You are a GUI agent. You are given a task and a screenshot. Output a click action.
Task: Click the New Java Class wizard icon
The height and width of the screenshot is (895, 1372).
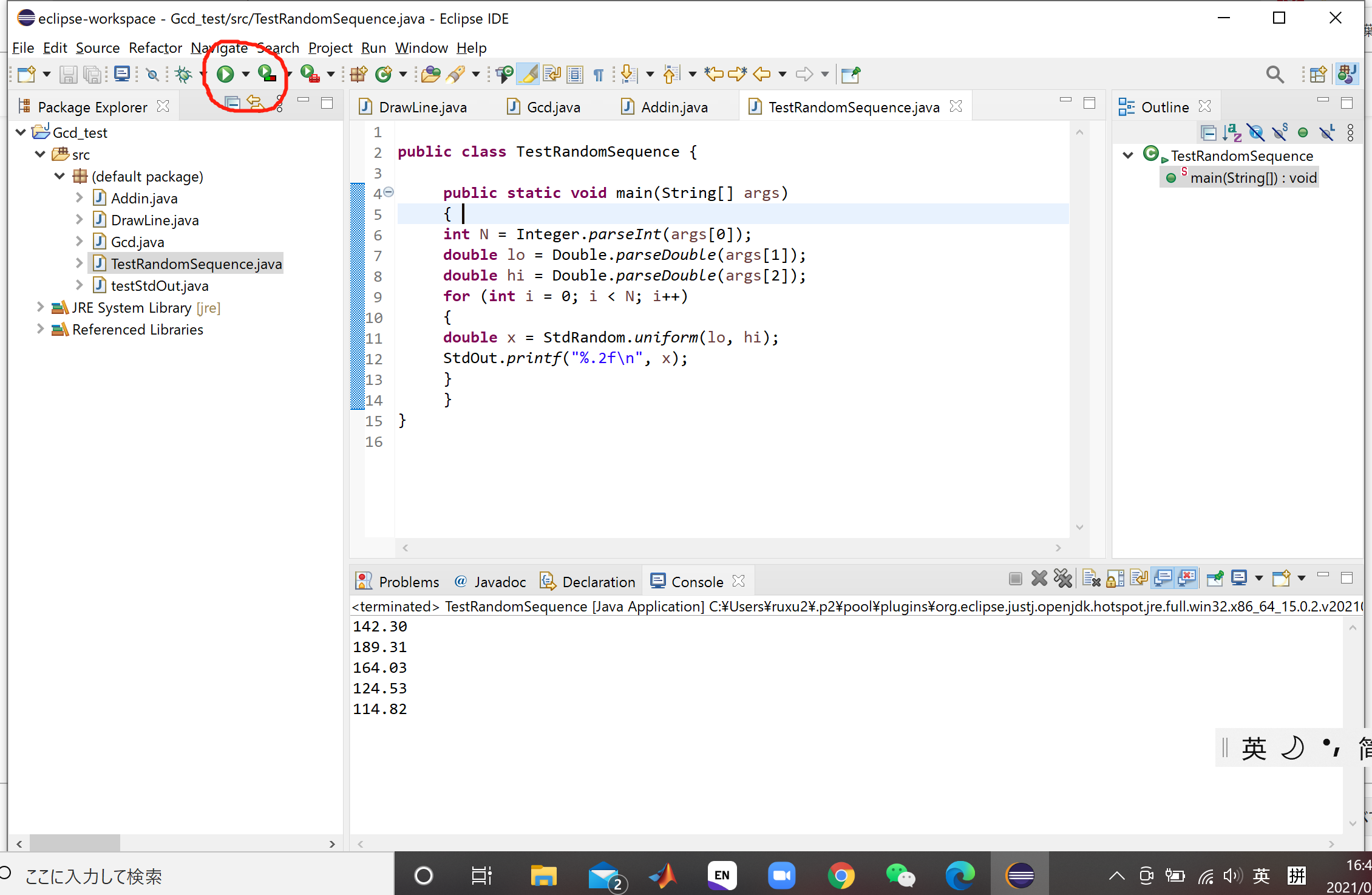(384, 73)
